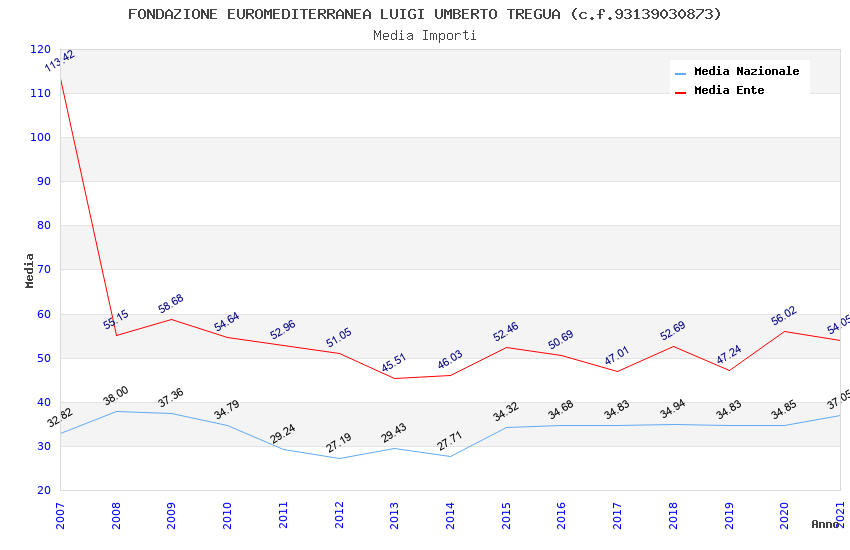Click the 2014 x-axis year label
850x550 pixels.
[x=450, y=516]
